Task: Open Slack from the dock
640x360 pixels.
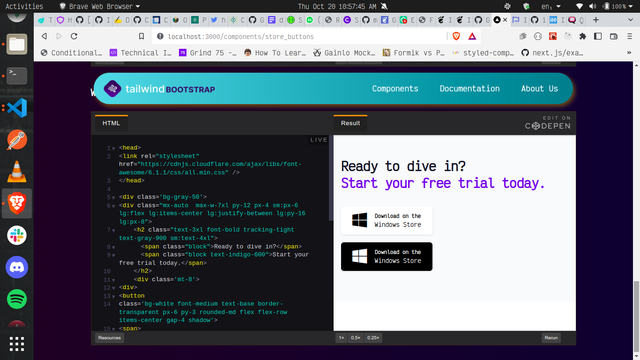Action: 17,236
